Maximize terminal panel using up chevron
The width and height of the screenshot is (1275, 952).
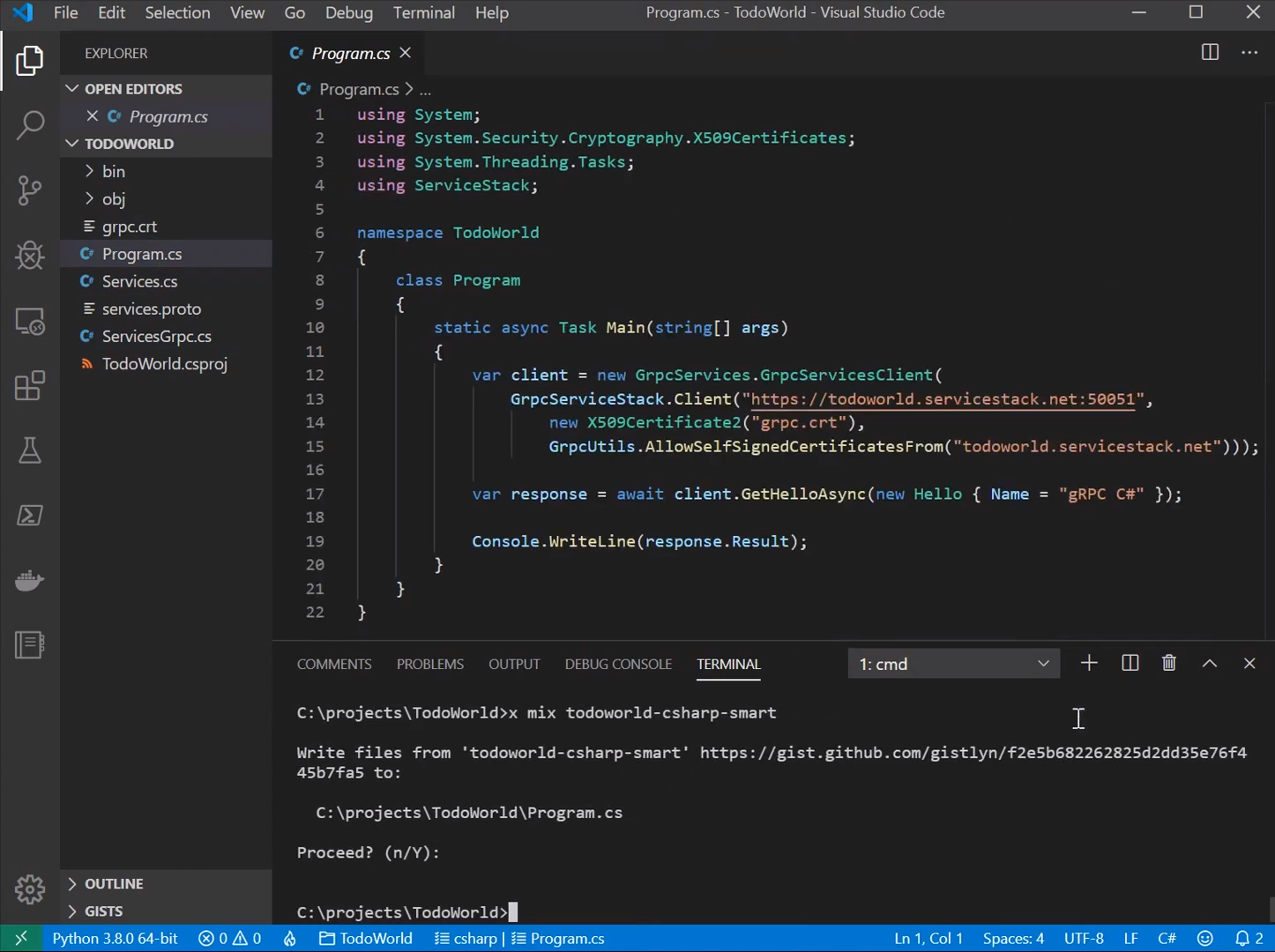coord(1210,664)
